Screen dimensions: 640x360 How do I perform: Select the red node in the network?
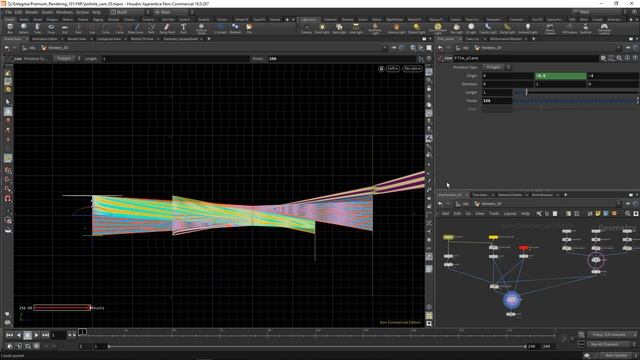523,247
